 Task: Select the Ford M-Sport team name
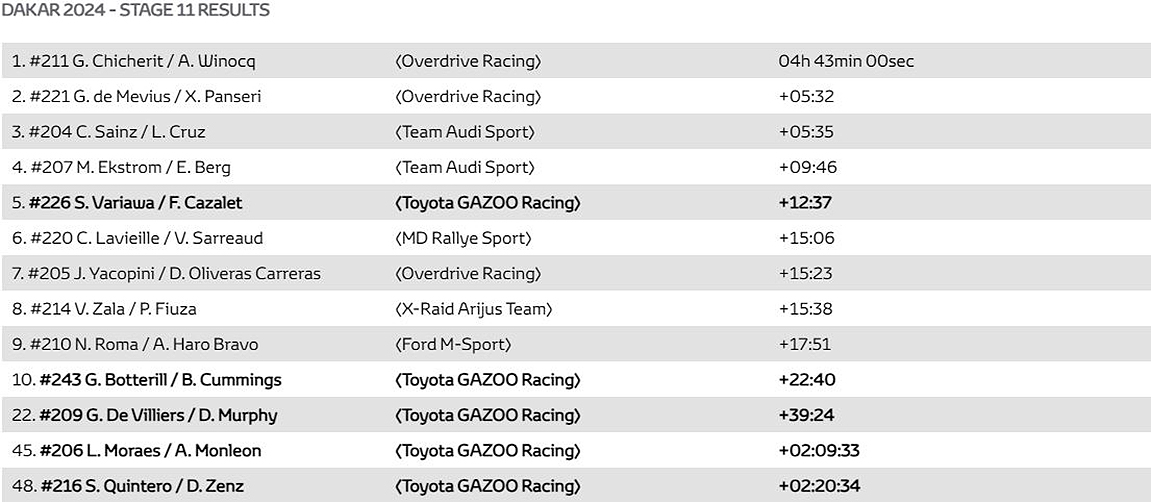point(453,344)
